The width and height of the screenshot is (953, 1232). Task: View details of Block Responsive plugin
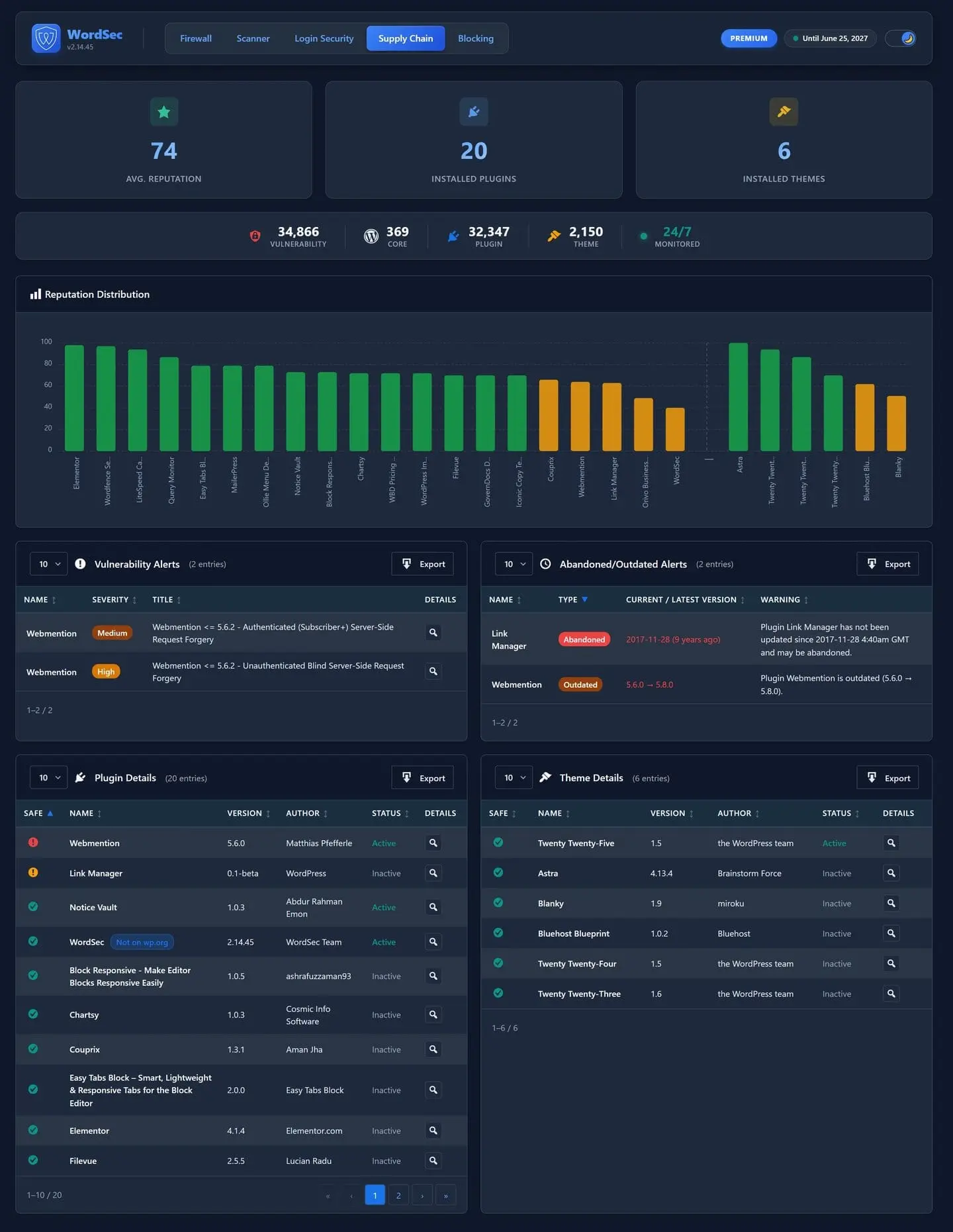coord(433,976)
